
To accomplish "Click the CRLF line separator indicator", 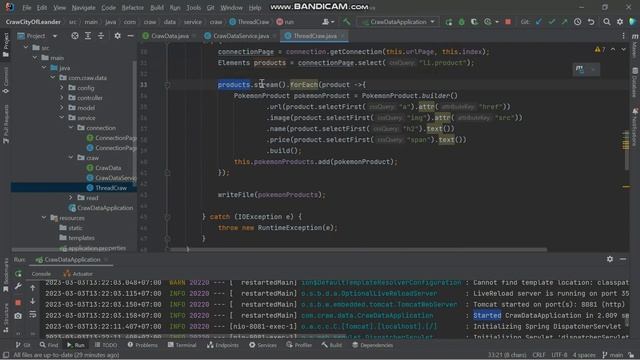I will (539, 355).
